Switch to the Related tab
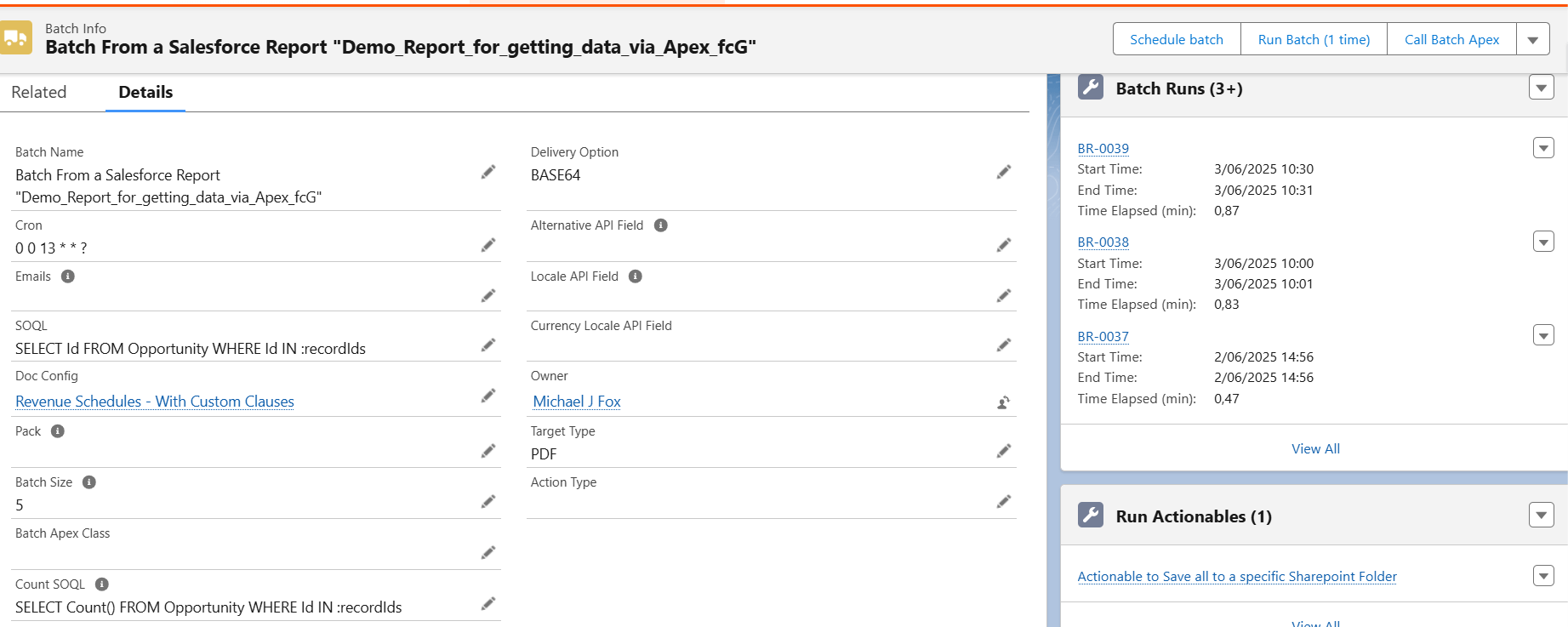The image size is (1568, 627). click(39, 92)
